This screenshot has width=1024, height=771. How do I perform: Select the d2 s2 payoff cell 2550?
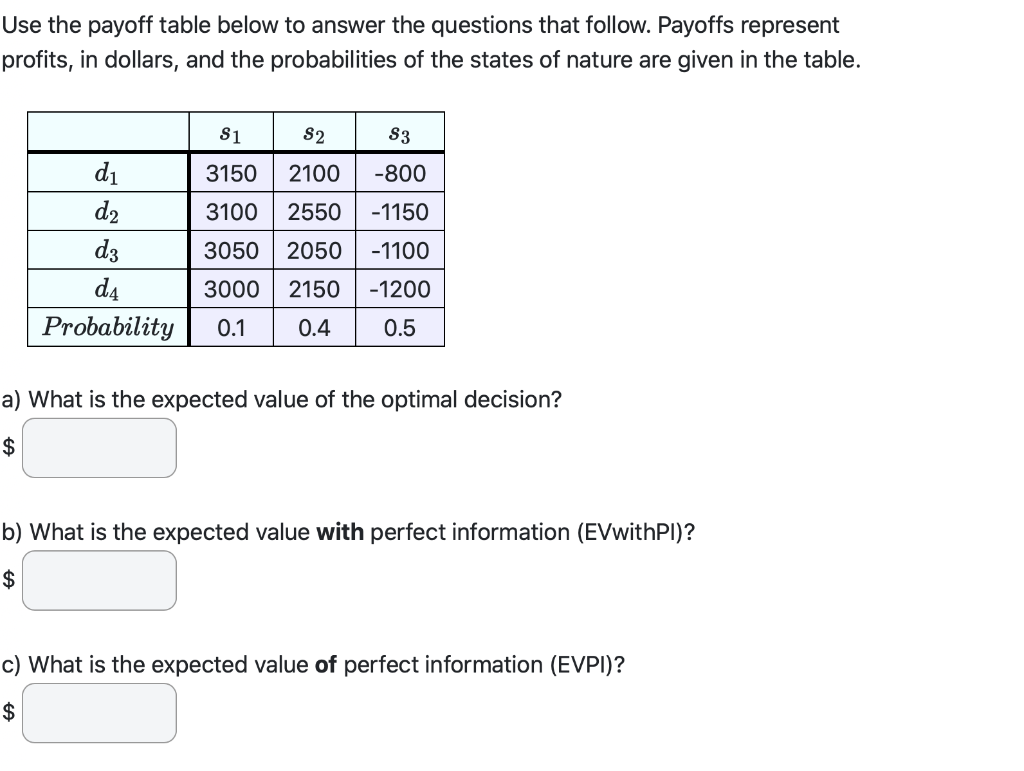[314, 212]
